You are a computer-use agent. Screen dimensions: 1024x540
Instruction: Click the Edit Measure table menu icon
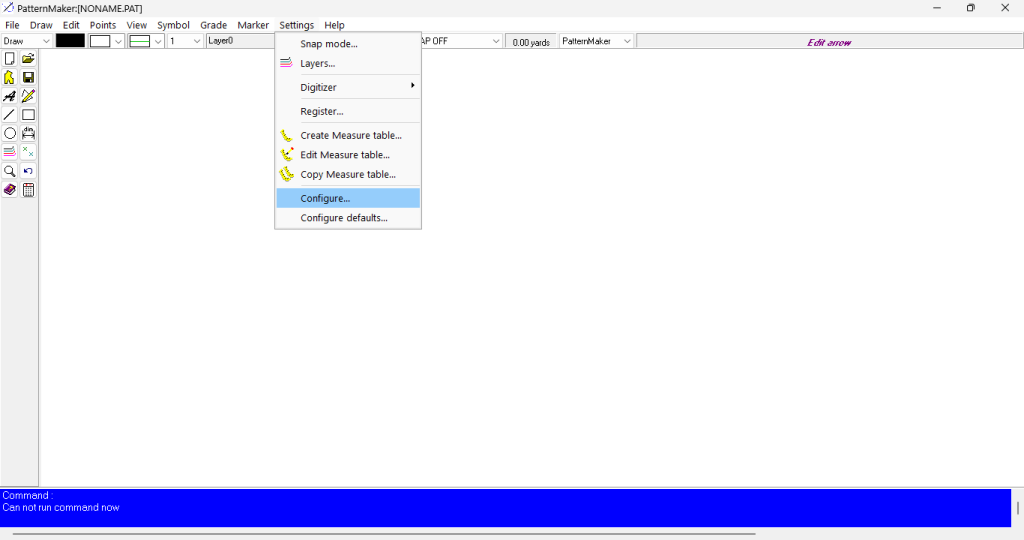286,155
